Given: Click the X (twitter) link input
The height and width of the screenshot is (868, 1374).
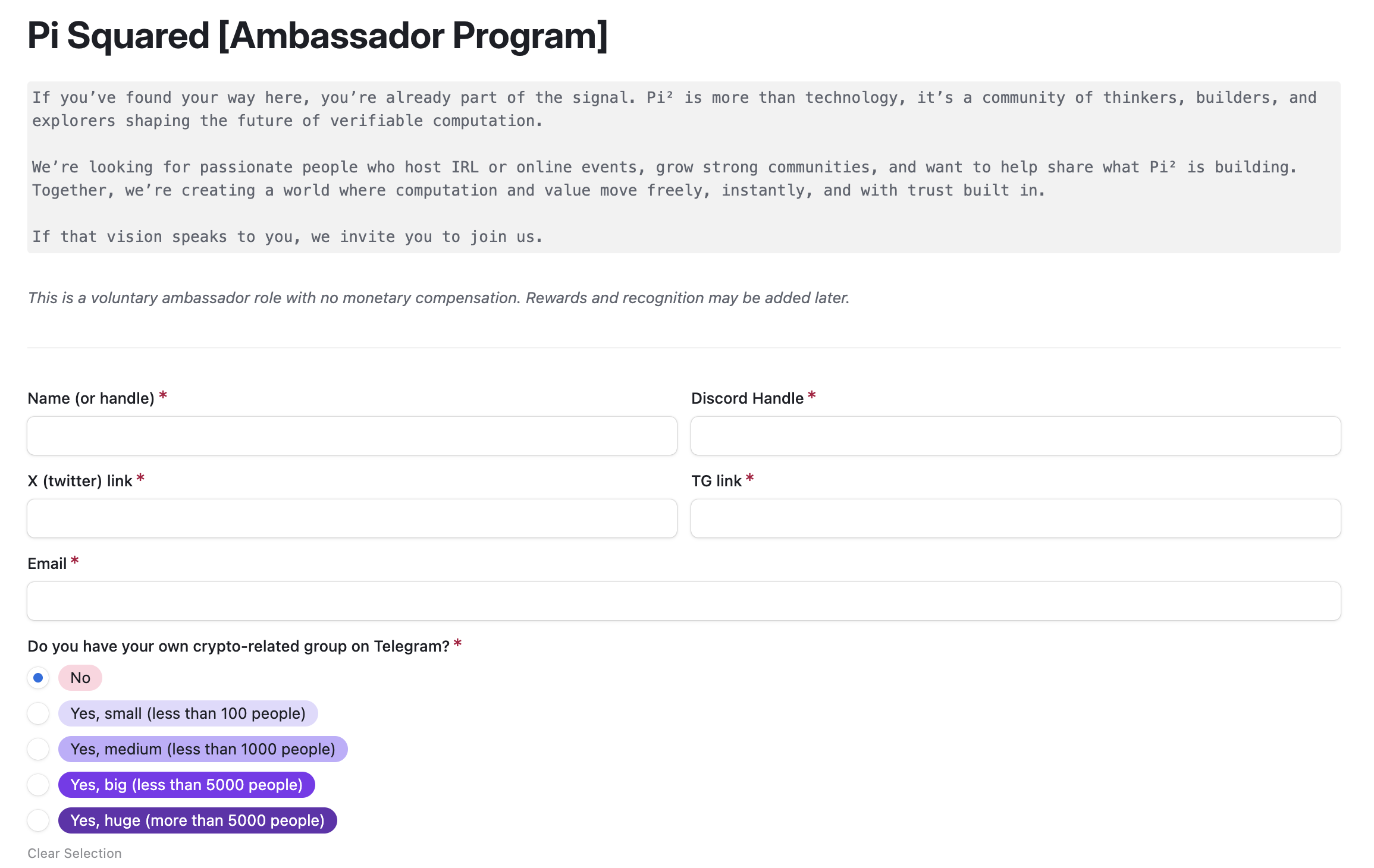Looking at the screenshot, I should pyautogui.click(x=352, y=518).
